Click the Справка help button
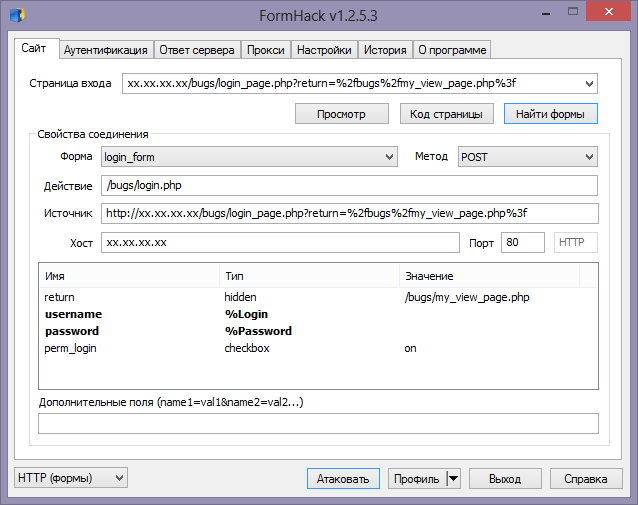Image resolution: width=638 pixels, height=505 pixels. pos(585,478)
